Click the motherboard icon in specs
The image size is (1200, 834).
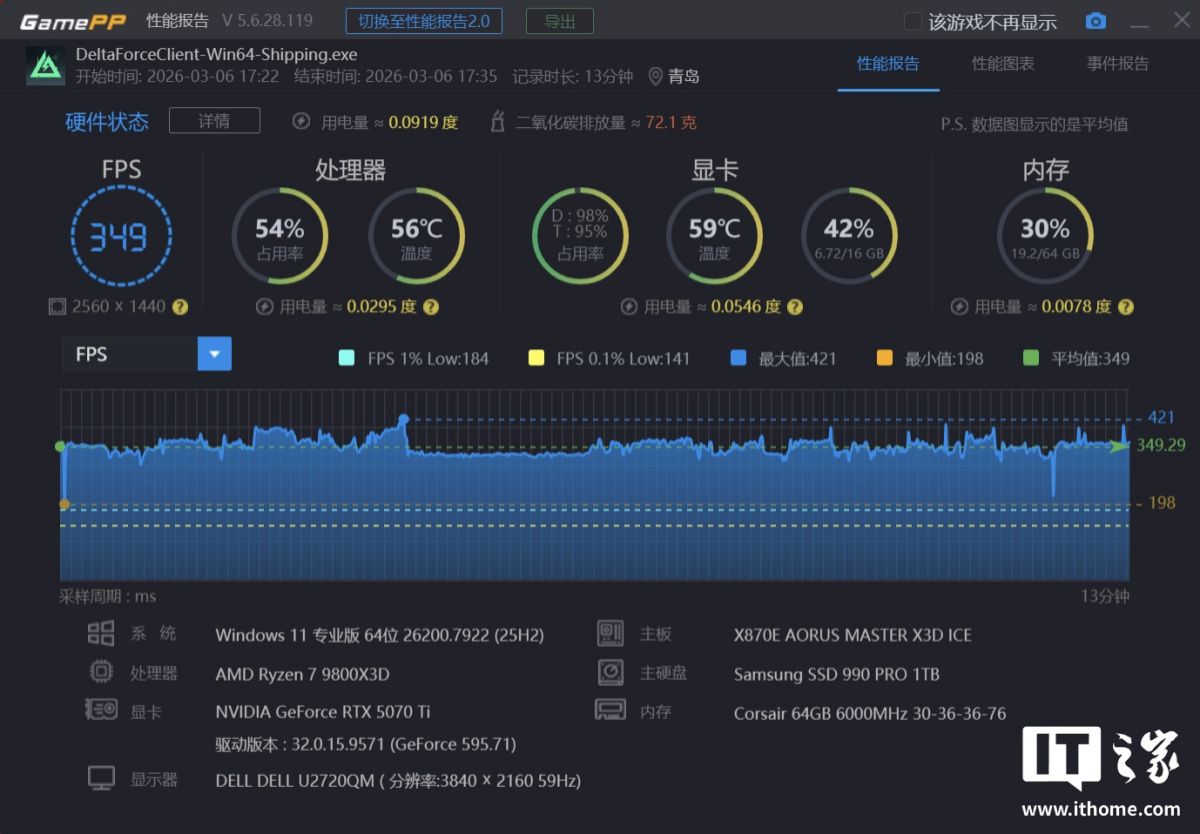tap(610, 633)
